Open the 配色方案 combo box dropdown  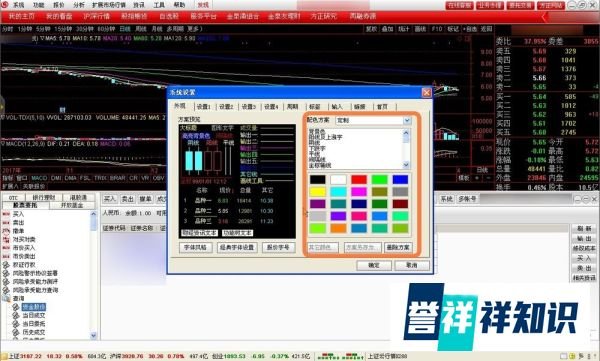point(407,120)
